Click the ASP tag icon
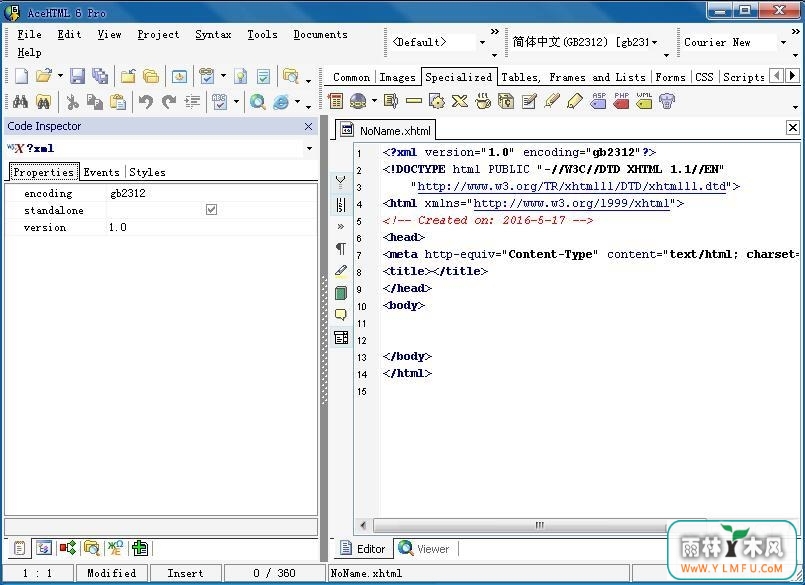 point(598,101)
